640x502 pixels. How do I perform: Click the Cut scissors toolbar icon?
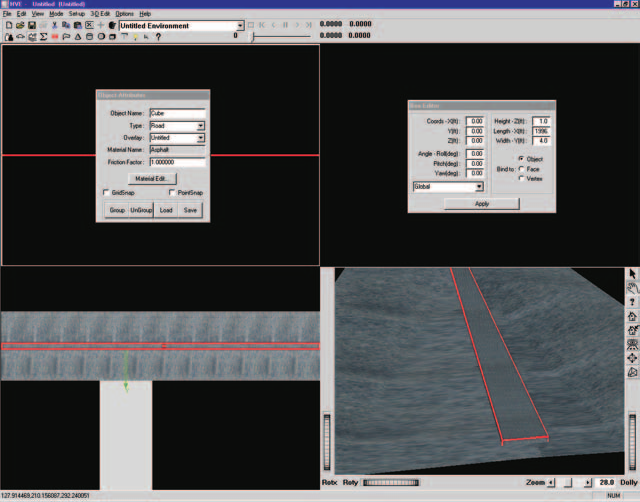(x=54, y=25)
